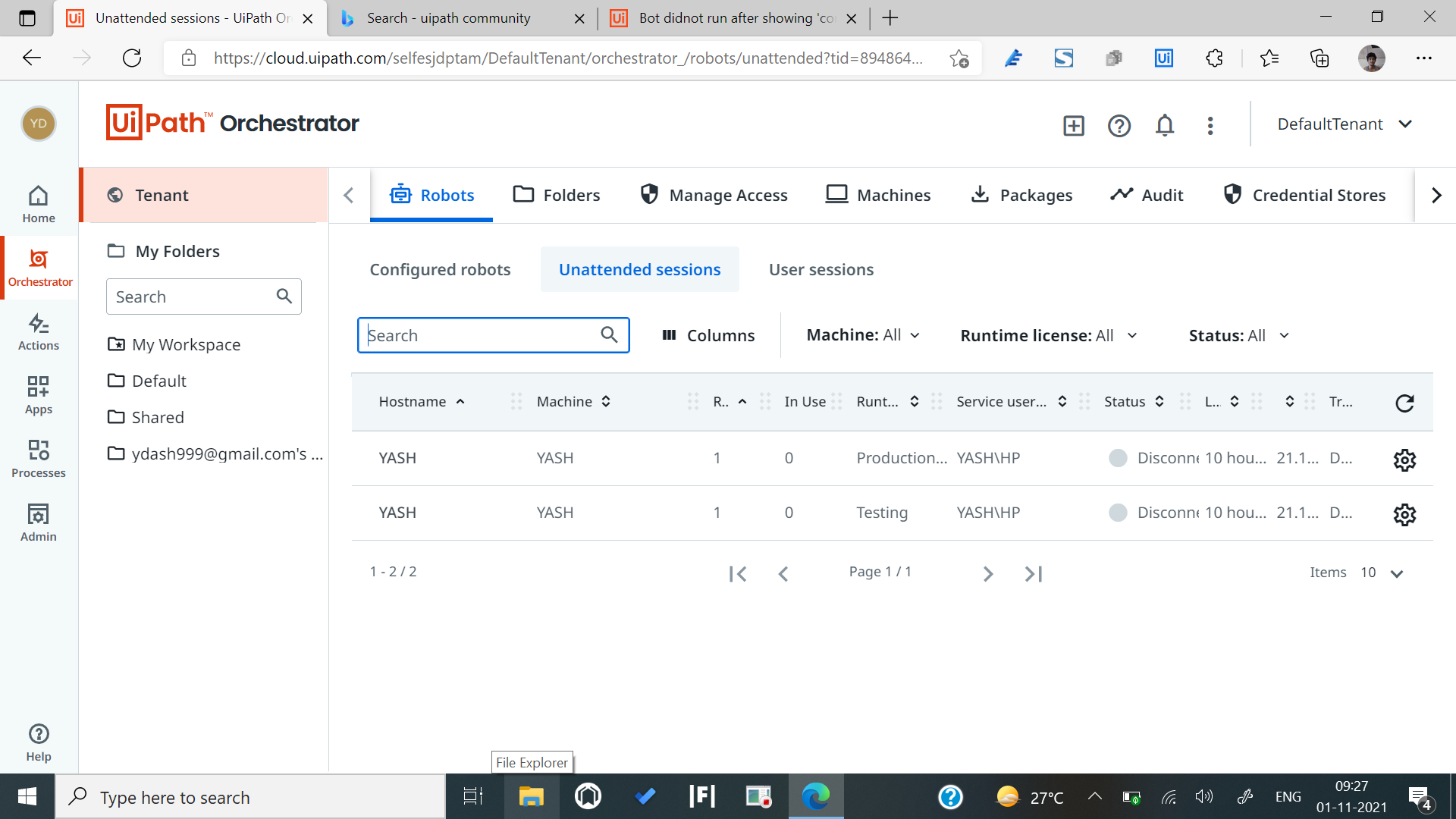Open the Machines tab
This screenshot has height=819, width=1456.
[x=879, y=196]
